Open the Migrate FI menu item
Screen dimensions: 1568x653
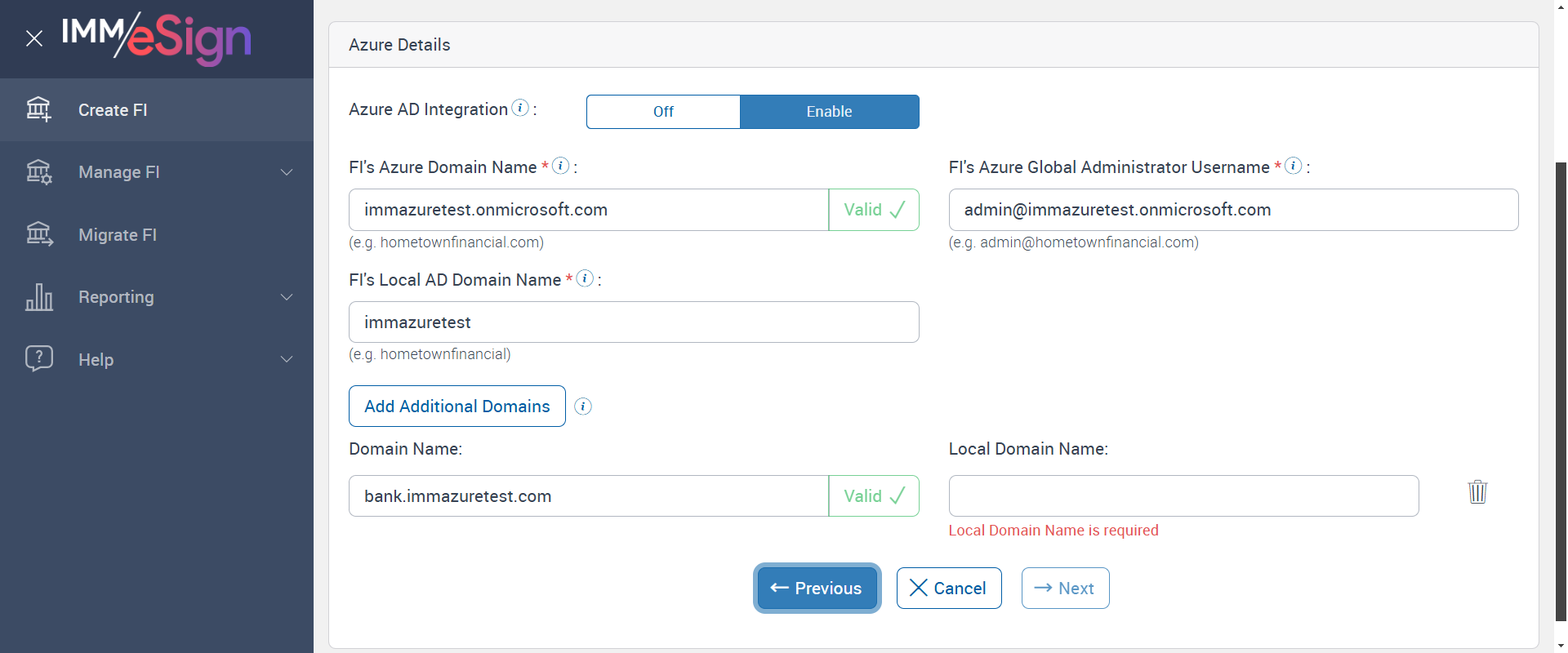pyautogui.click(x=118, y=235)
